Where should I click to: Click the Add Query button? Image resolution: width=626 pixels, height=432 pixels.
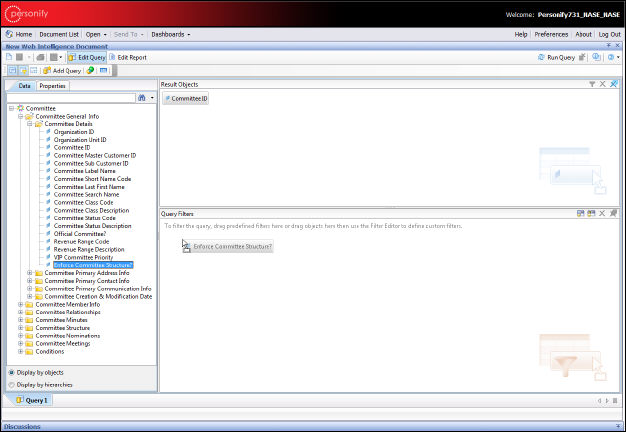pos(61,71)
